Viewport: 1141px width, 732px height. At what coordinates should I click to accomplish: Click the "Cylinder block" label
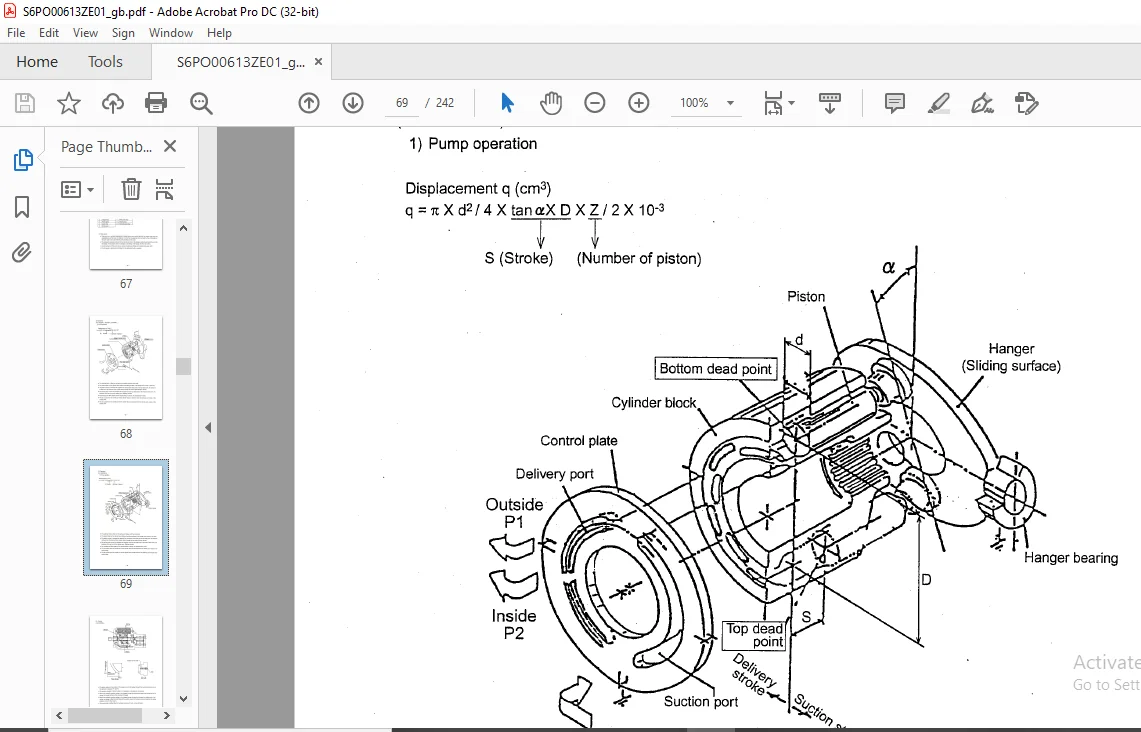(x=653, y=402)
